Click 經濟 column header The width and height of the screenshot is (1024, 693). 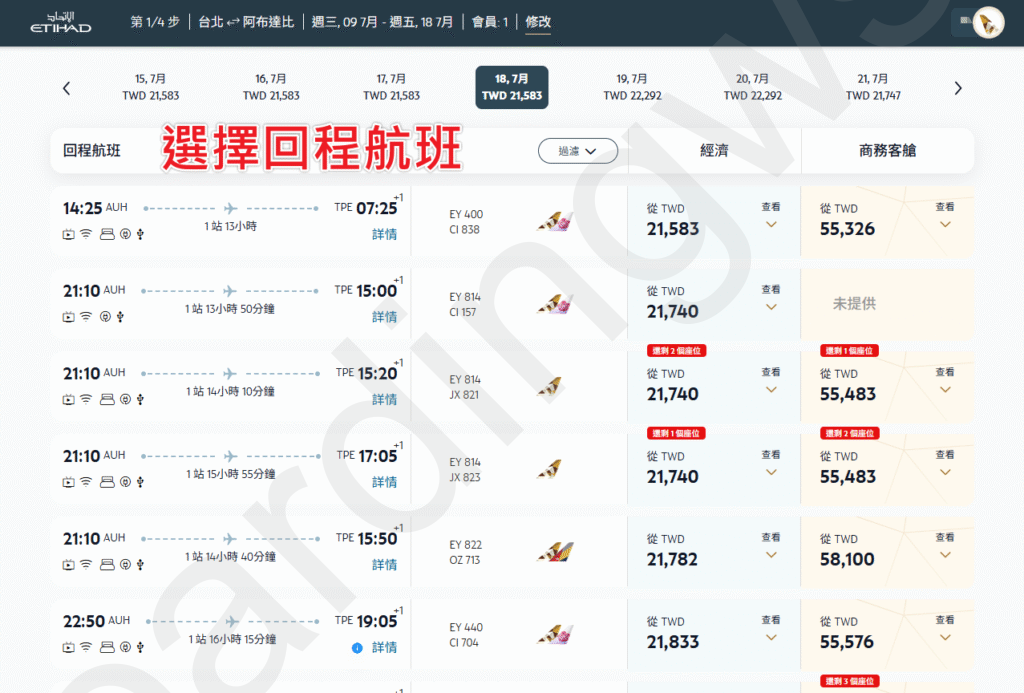(x=714, y=151)
